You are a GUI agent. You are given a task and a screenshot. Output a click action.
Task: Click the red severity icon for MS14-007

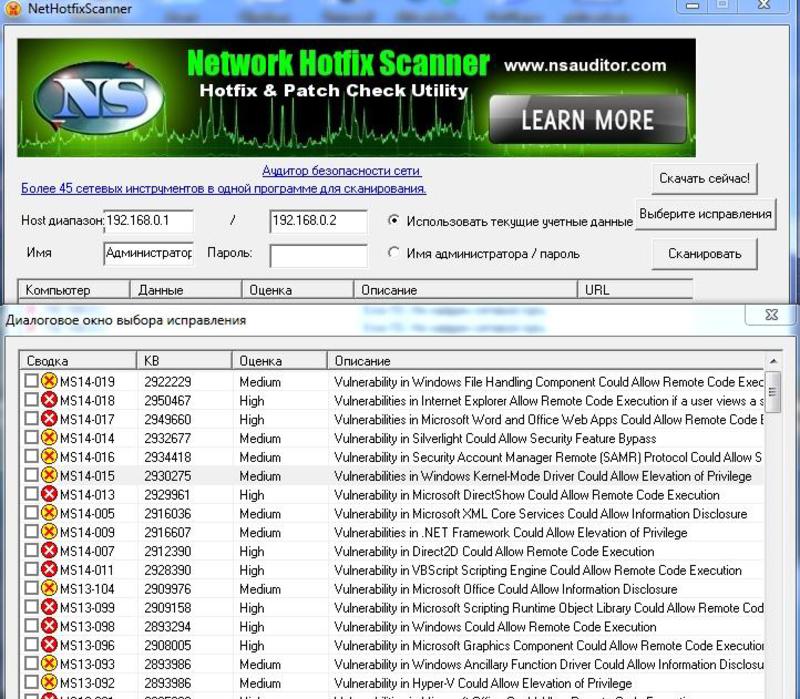[x=49, y=551]
